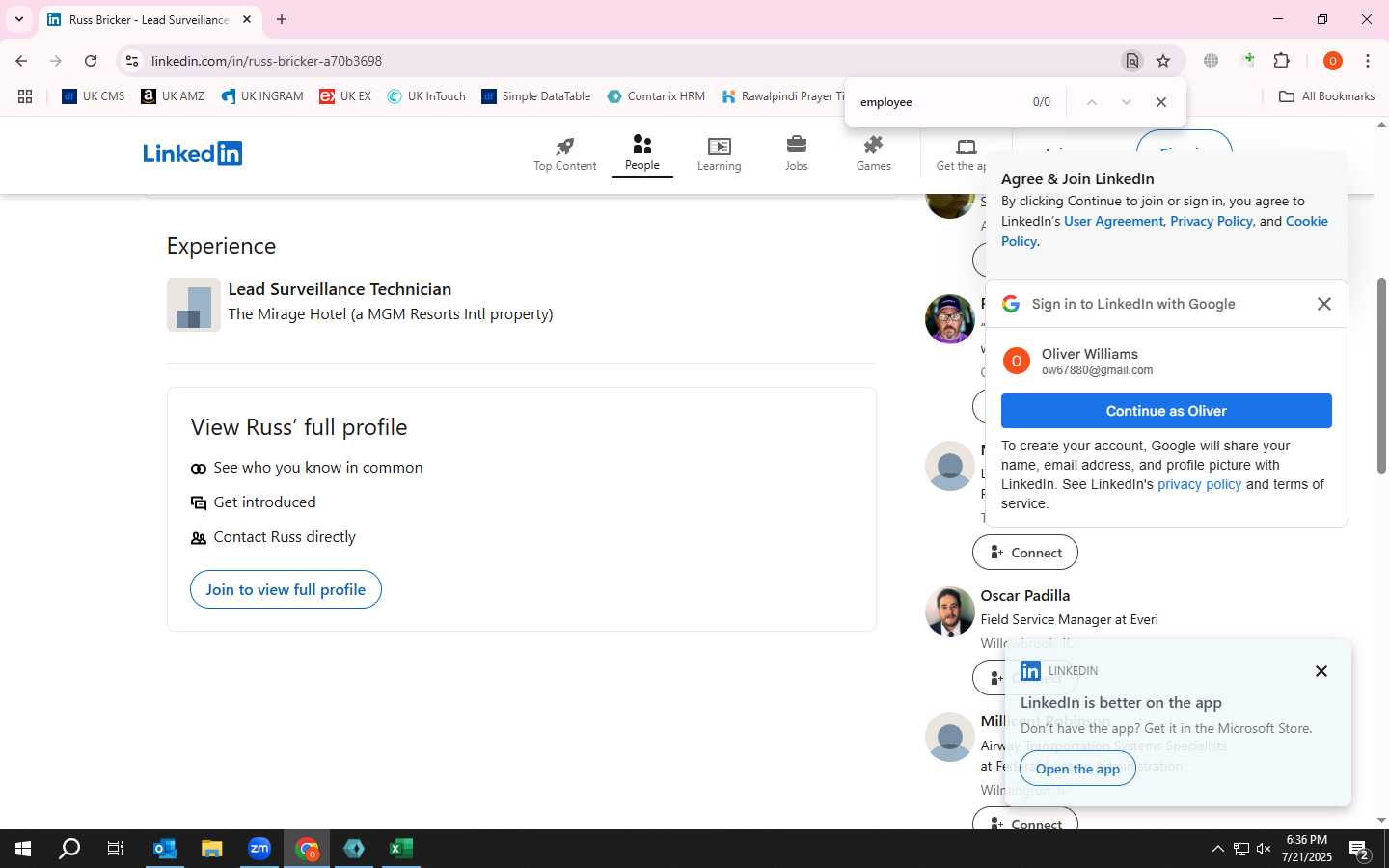Screen dimensions: 1389x868
Task: Select the Google account Oliver Williams
Action: (x=1166, y=361)
